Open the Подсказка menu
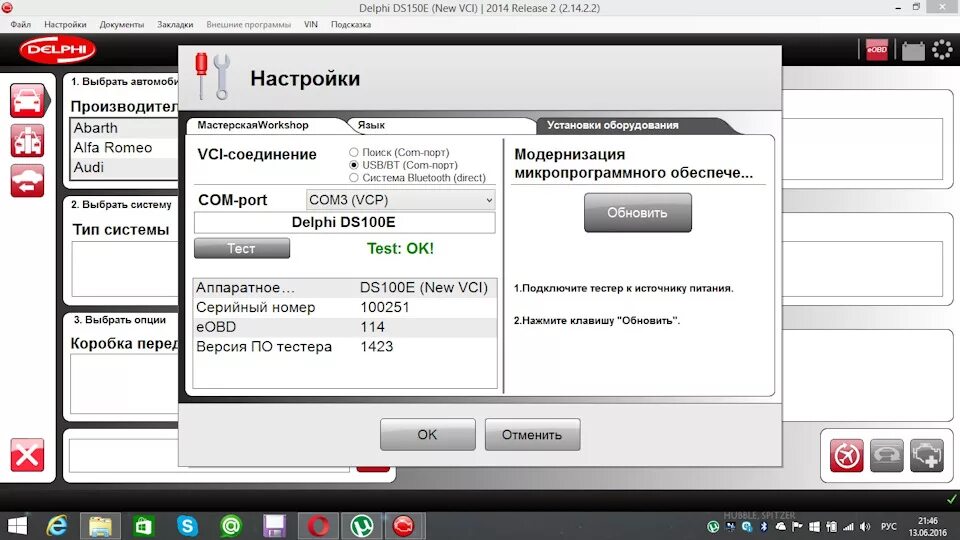 [x=351, y=24]
